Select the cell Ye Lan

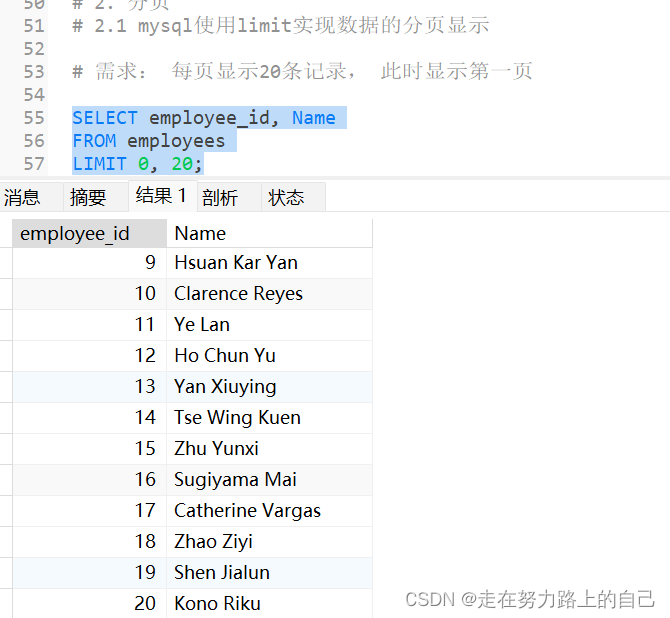pyautogui.click(x=270, y=325)
